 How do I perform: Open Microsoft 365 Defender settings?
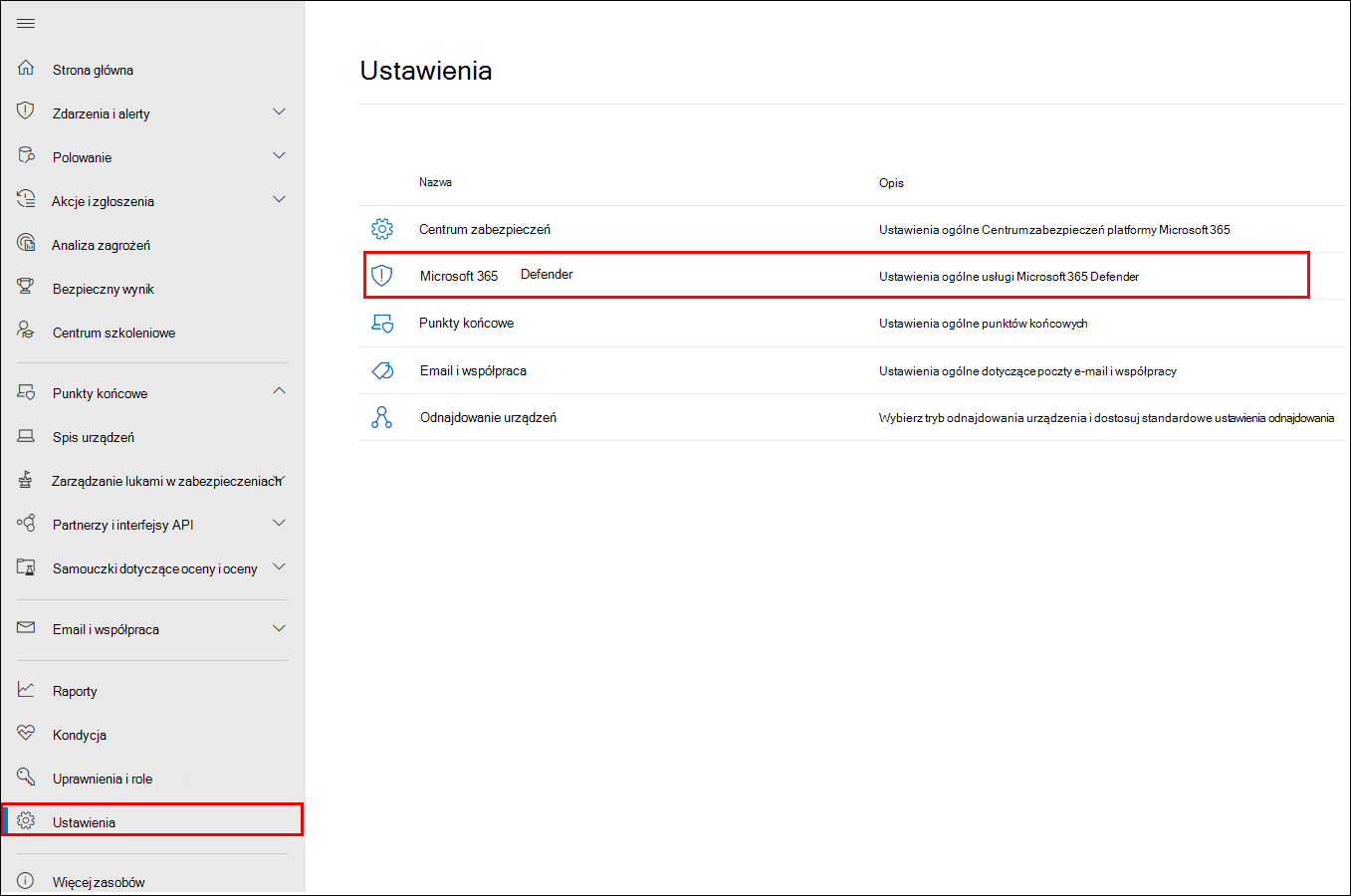[496, 275]
